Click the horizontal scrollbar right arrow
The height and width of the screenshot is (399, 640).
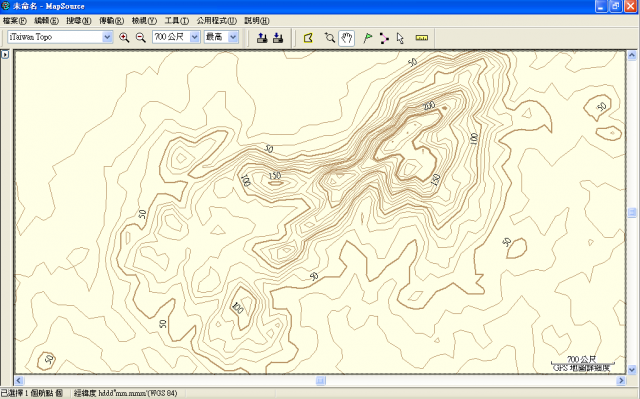[621, 381]
